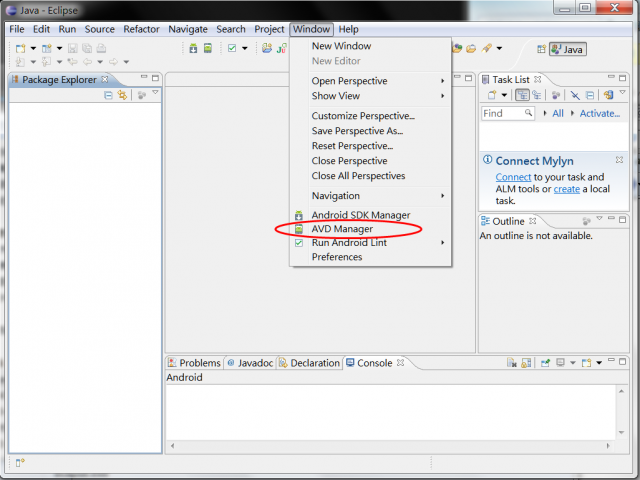Choose Preferences in Window menu
The height and width of the screenshot is (480, 640).
pos(371,257)
